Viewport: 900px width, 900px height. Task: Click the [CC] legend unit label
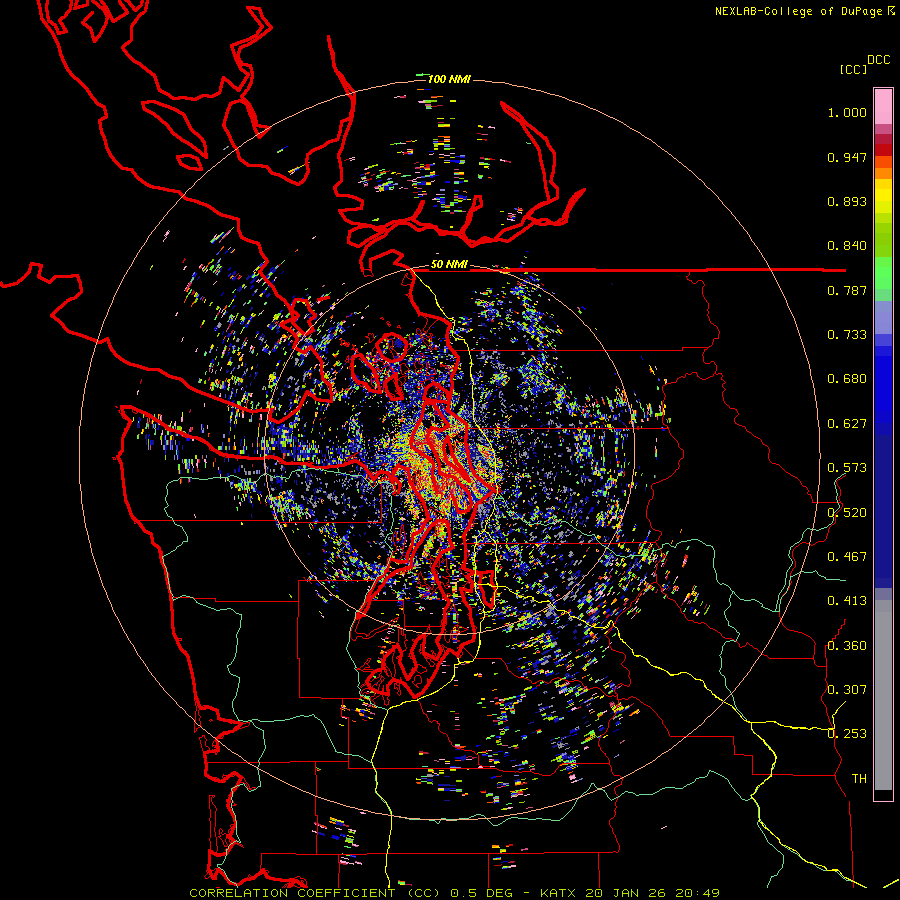pyautogui.click(x=853, y=69)
